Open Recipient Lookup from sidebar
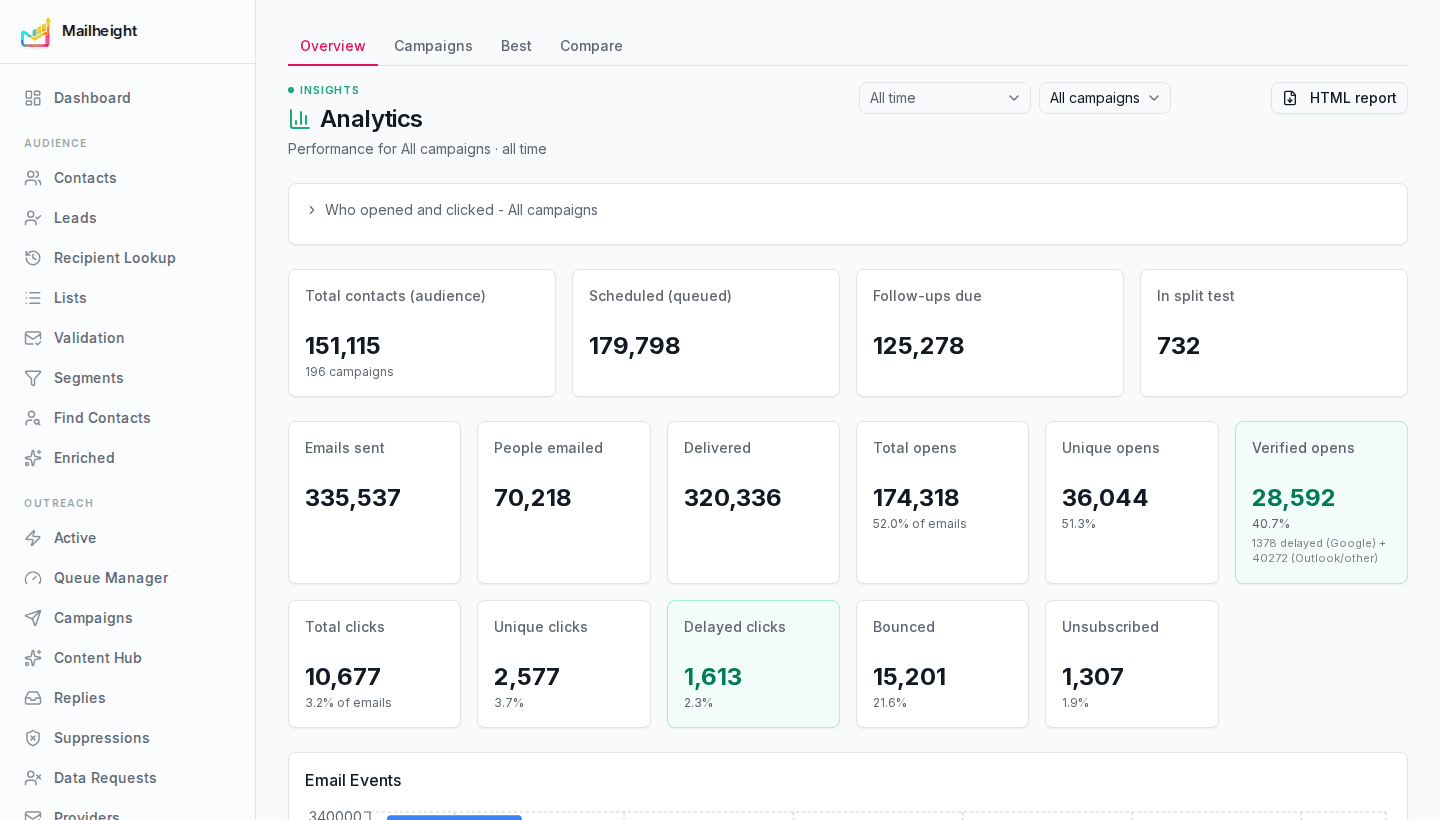 coord(127,258)
